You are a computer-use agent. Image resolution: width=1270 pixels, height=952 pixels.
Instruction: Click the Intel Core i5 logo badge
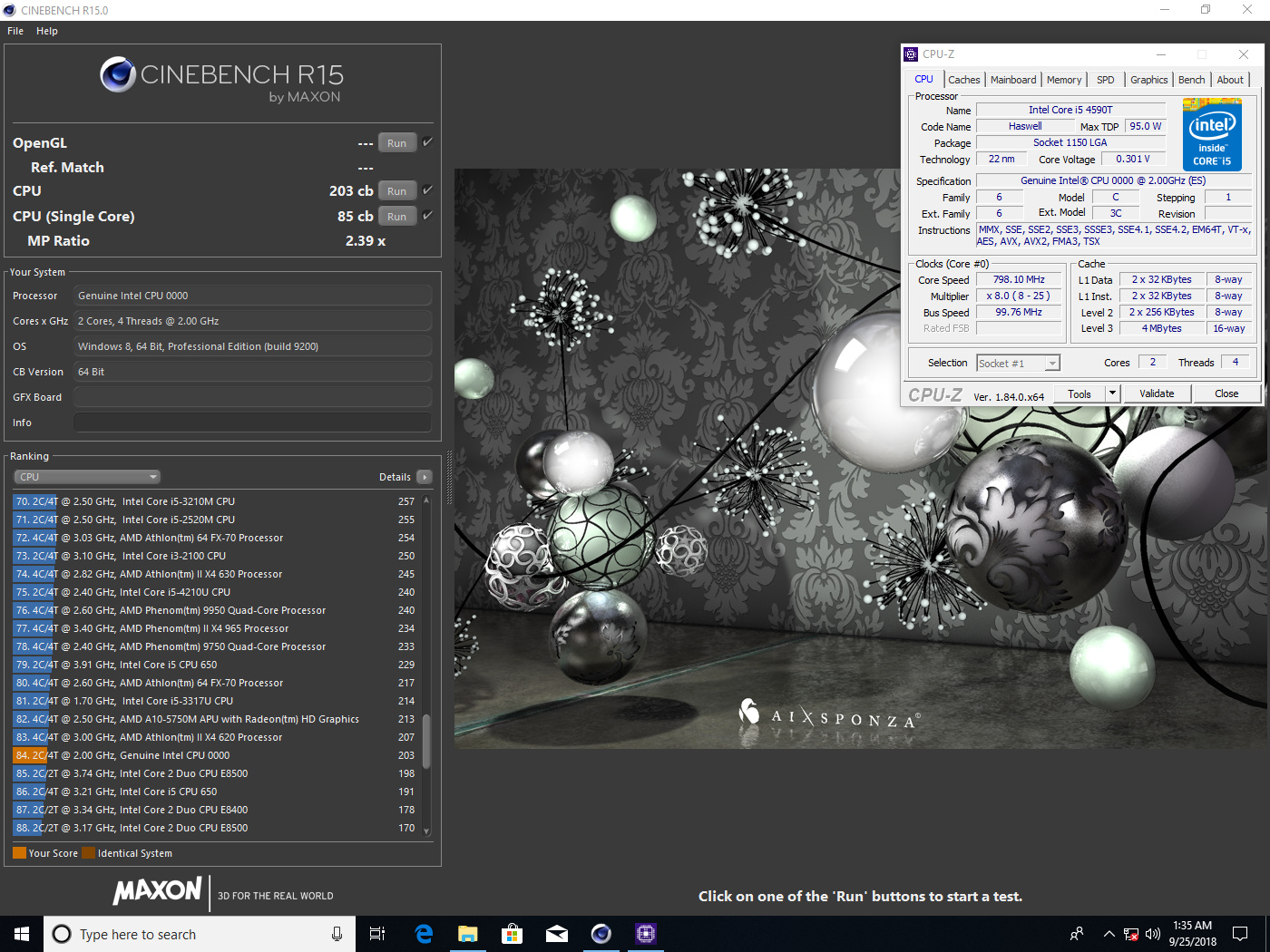[x=1212, y=134]
